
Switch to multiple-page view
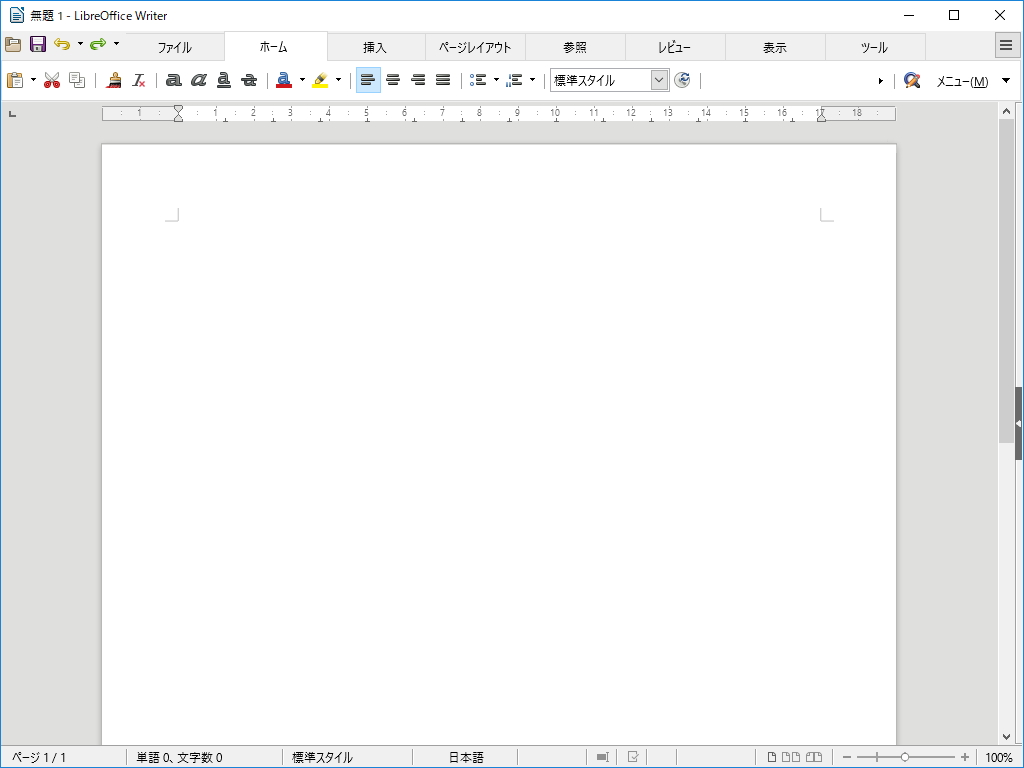click(791, 758)
